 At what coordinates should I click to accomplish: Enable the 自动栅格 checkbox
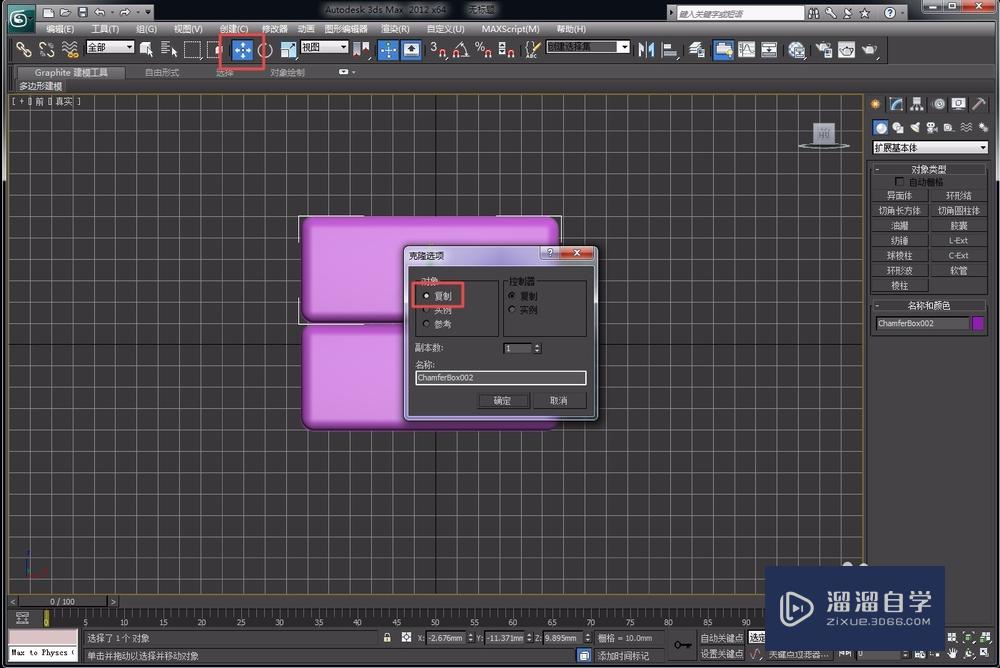click(898, 181)
